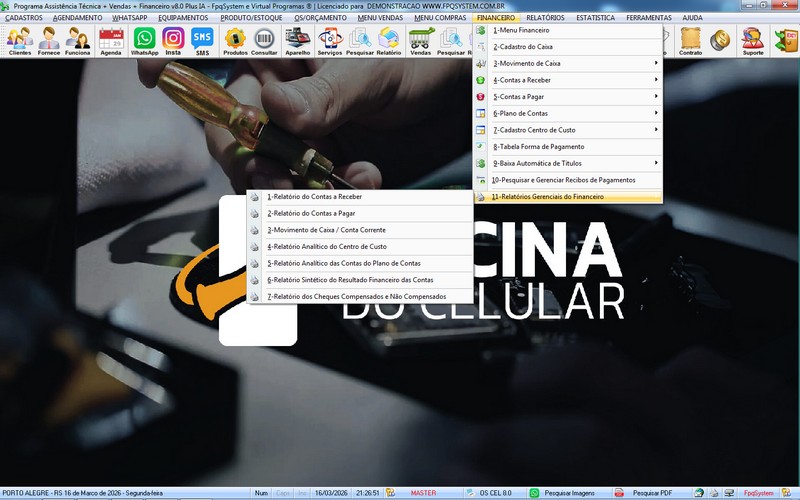Click Pesquisar Imagens in status bar
Viewport: 800px width, 500px height.
click(569, 493)
